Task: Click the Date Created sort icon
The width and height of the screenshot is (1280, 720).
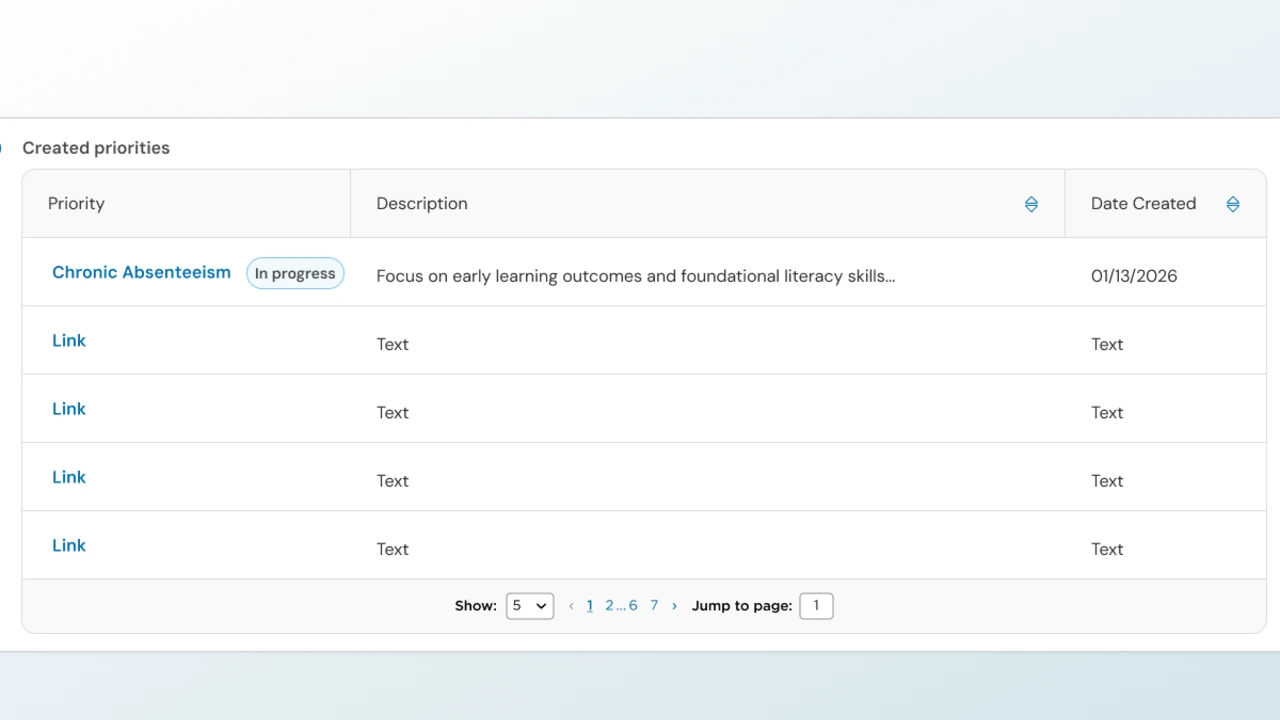Action: click(x=1233, y=204)
